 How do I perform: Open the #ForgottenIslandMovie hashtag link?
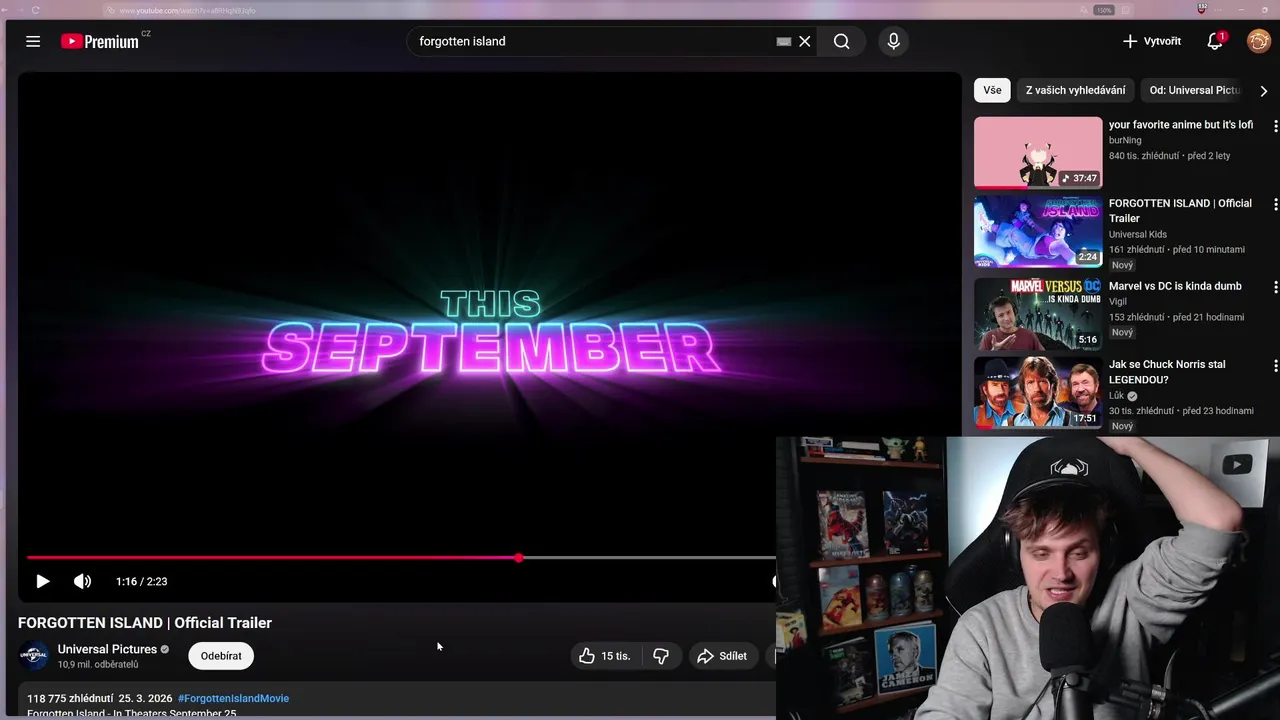[x=233, y=698]
